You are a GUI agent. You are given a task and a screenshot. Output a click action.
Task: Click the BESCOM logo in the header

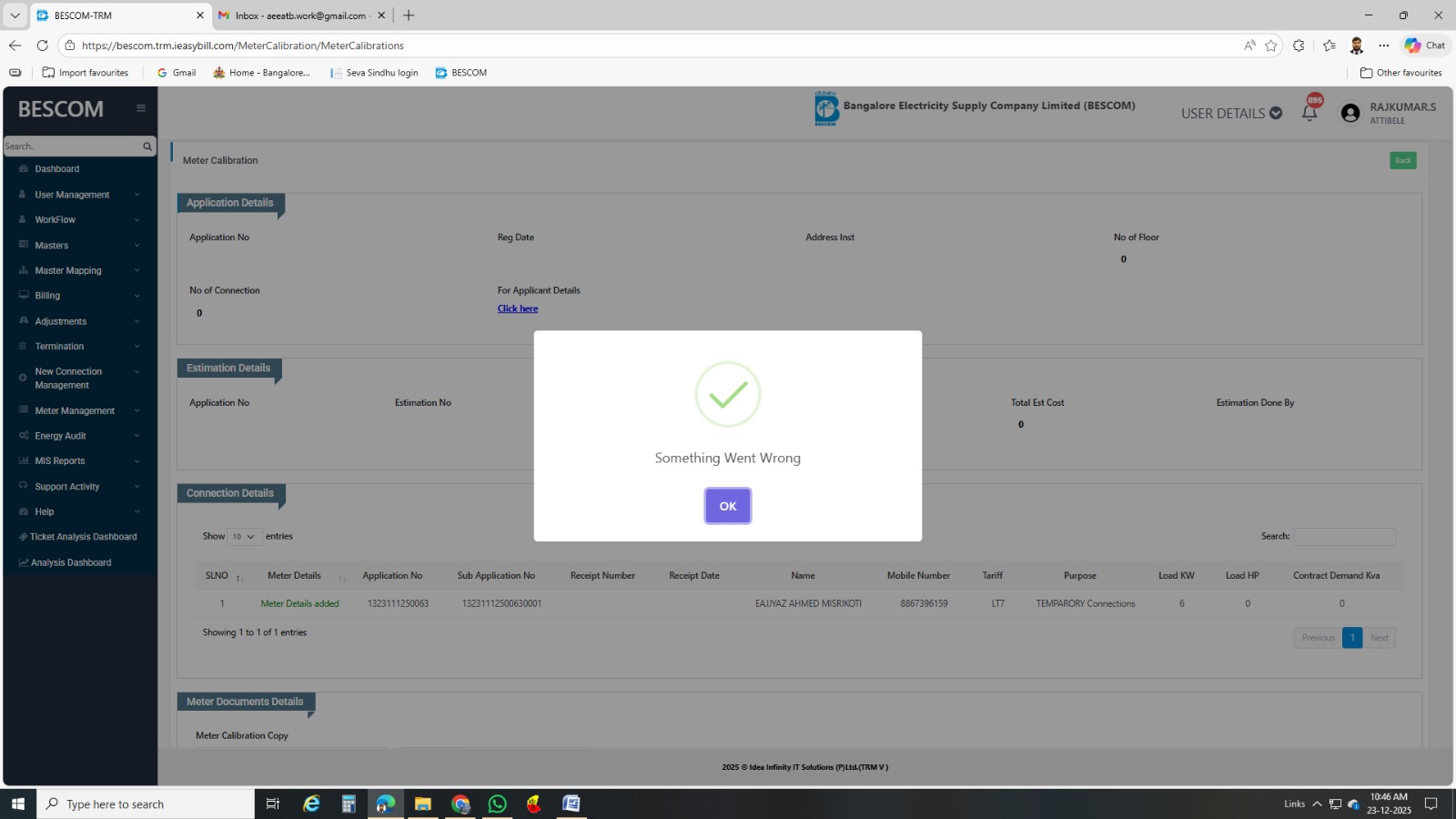[826, 108]
